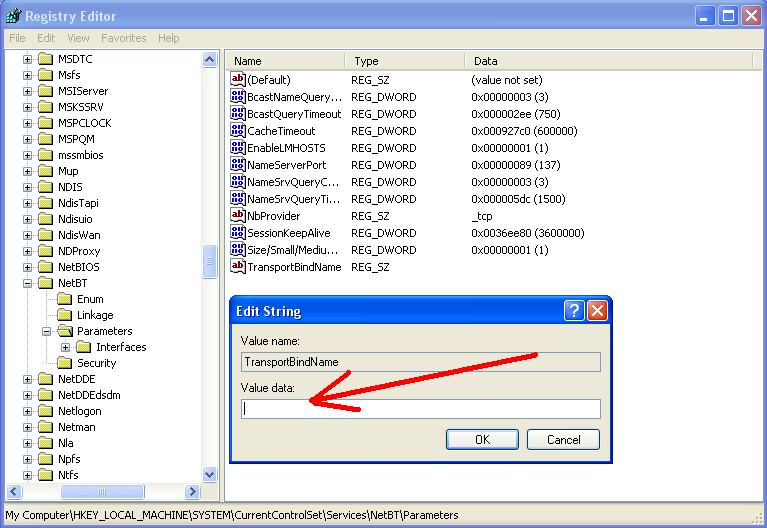Screen dimensions: 767x528
Task: Open the File menu
Action: click(x=17, y=38)
